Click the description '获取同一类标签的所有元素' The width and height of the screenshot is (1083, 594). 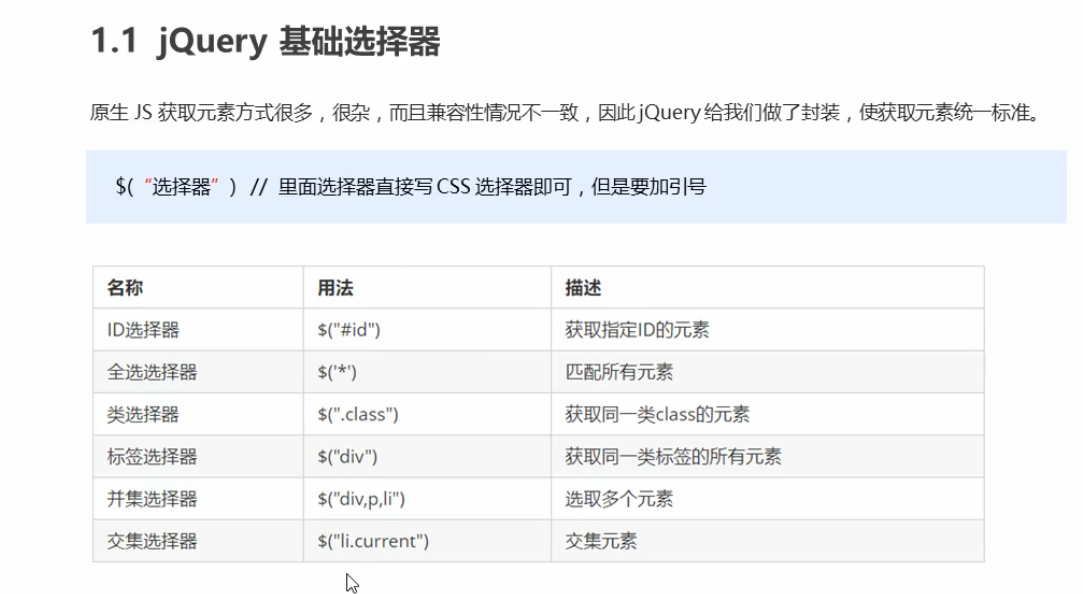tap(673, 457)
